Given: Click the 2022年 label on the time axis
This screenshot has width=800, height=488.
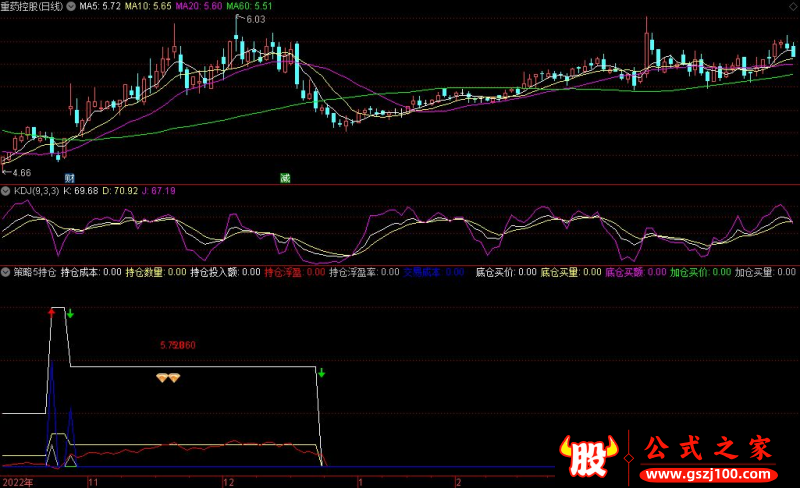Looking at the screenshot, I should click(x=17, y=481).
